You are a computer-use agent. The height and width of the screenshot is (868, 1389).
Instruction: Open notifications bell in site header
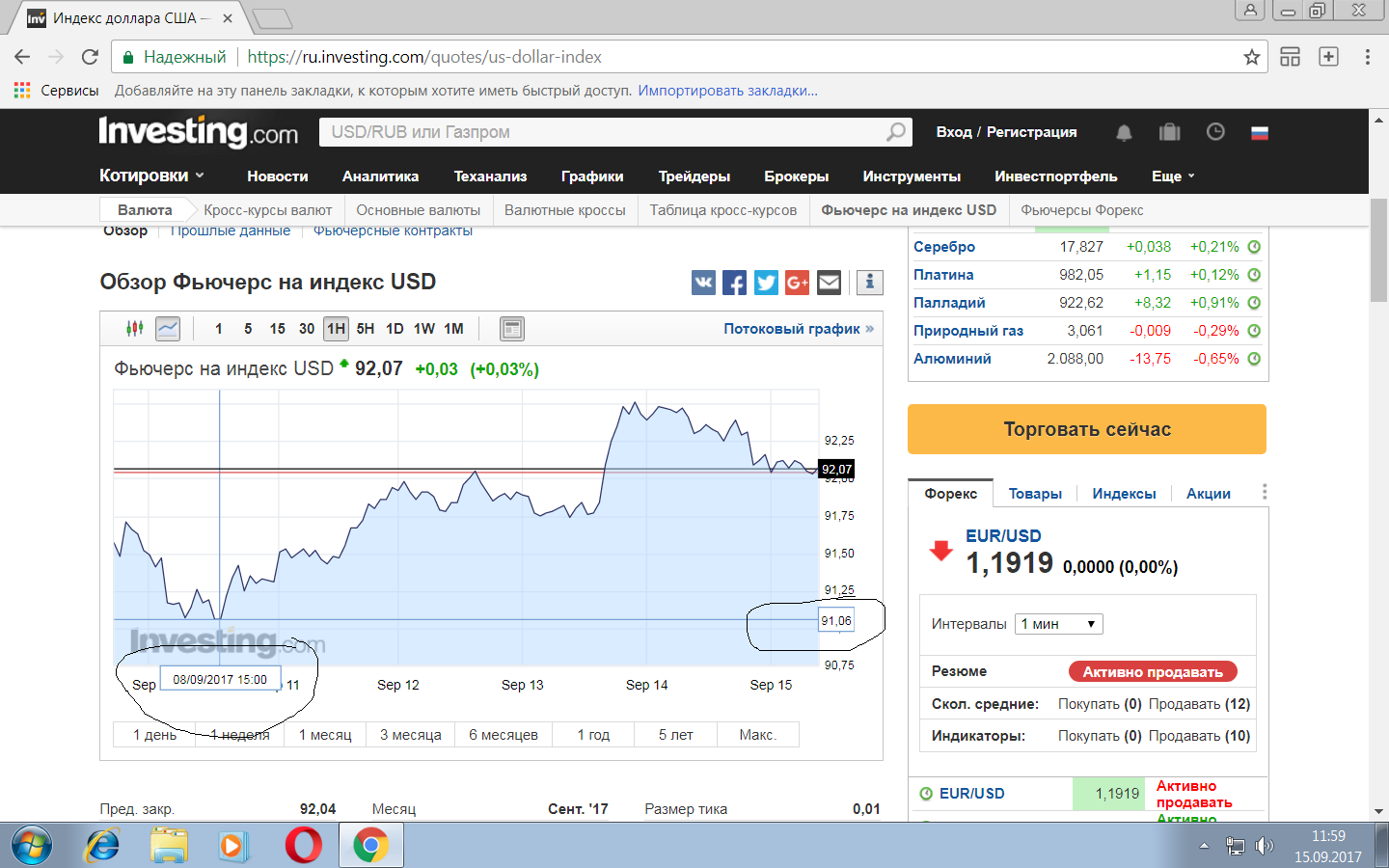point(1124,132)
